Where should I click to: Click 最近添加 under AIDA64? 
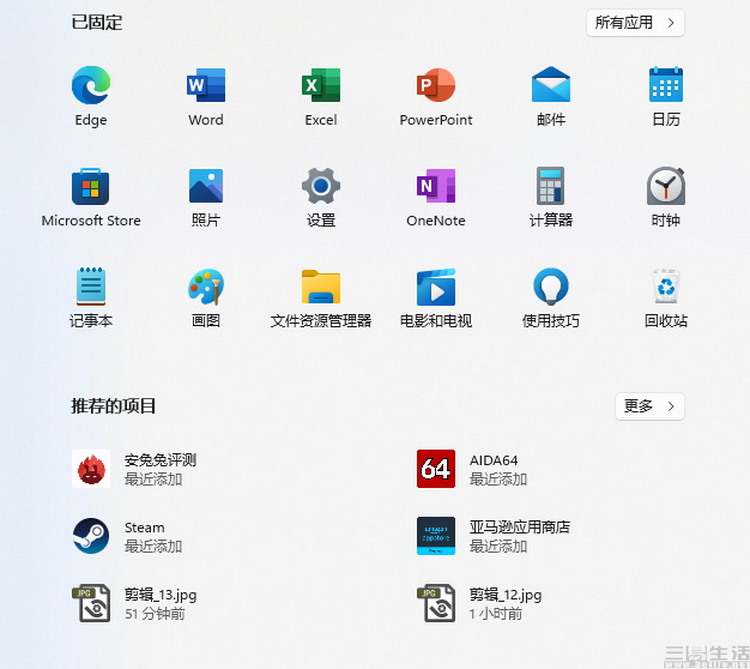(x=498, y=479)
